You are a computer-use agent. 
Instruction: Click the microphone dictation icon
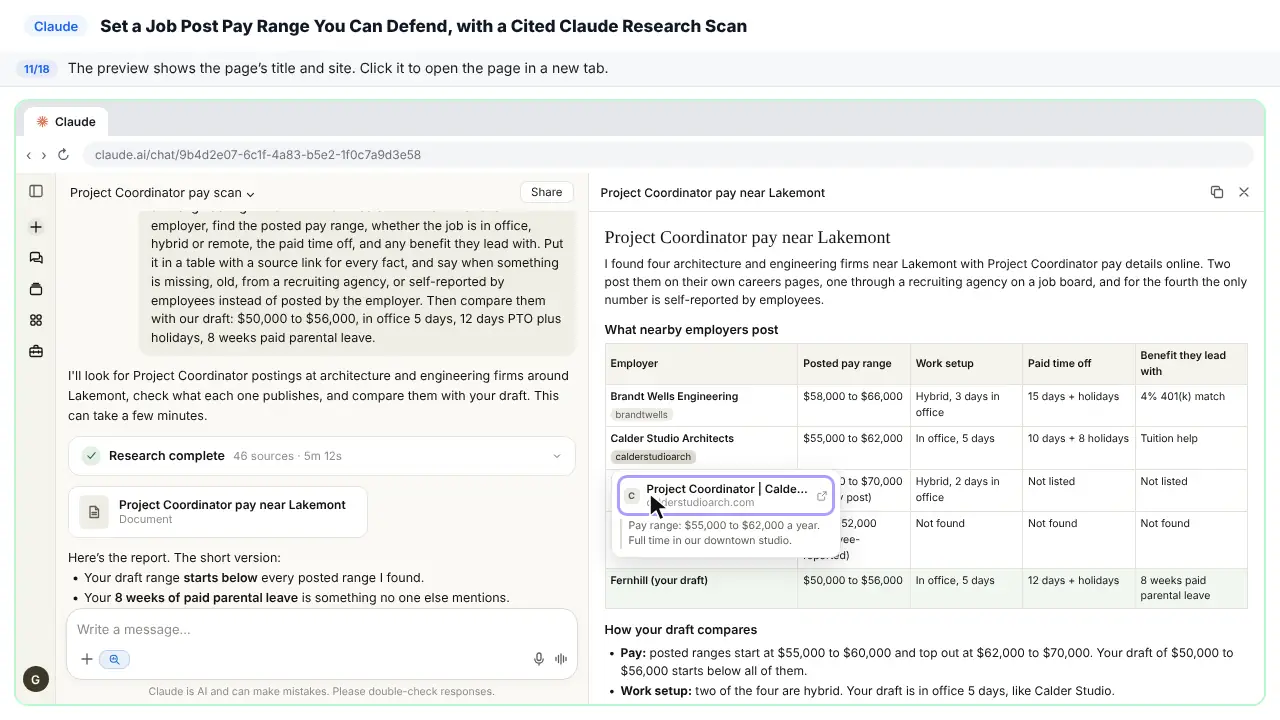tap(539, 659)
